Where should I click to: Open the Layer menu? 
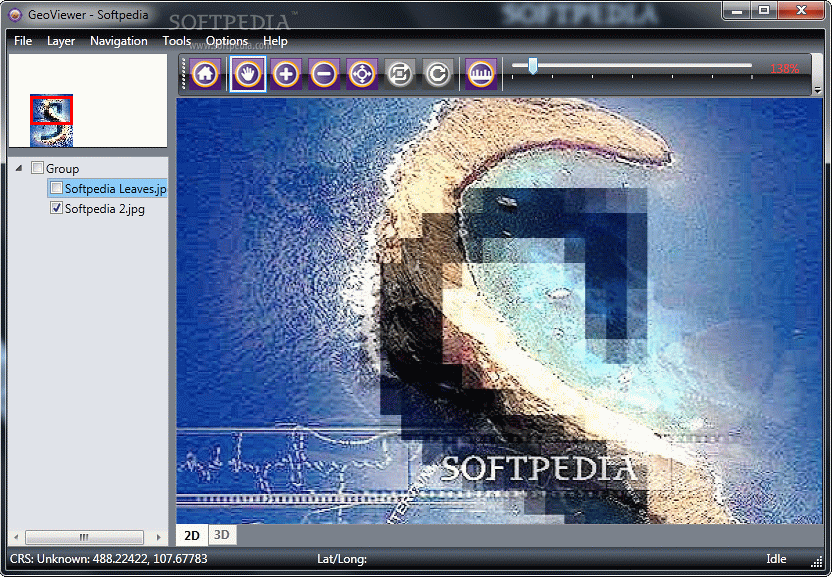click(x=61, y=41)
